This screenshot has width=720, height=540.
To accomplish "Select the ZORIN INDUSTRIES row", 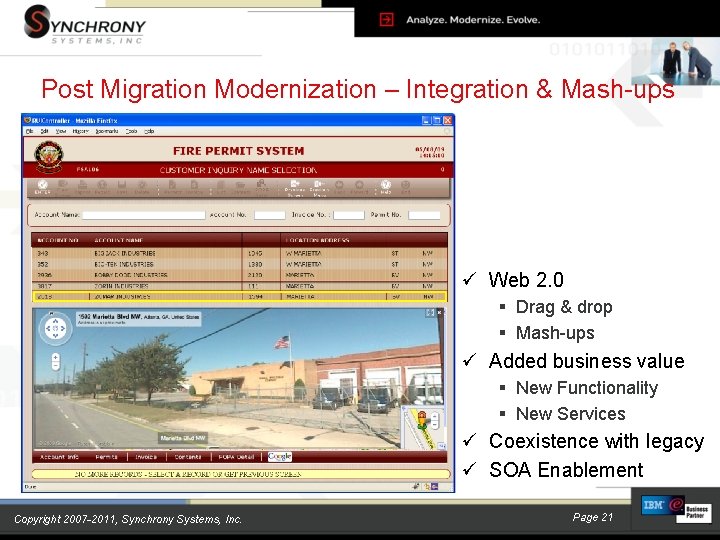I will click(239, 286).
